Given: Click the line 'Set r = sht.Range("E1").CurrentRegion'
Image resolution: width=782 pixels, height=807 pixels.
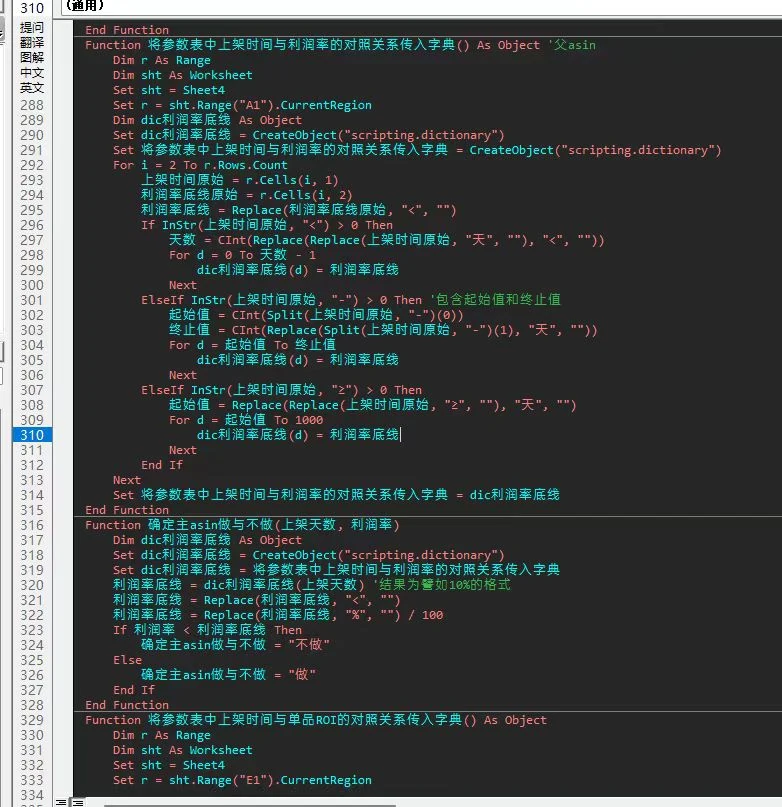Looking at the screenshot, I should (x=242, y=780).
